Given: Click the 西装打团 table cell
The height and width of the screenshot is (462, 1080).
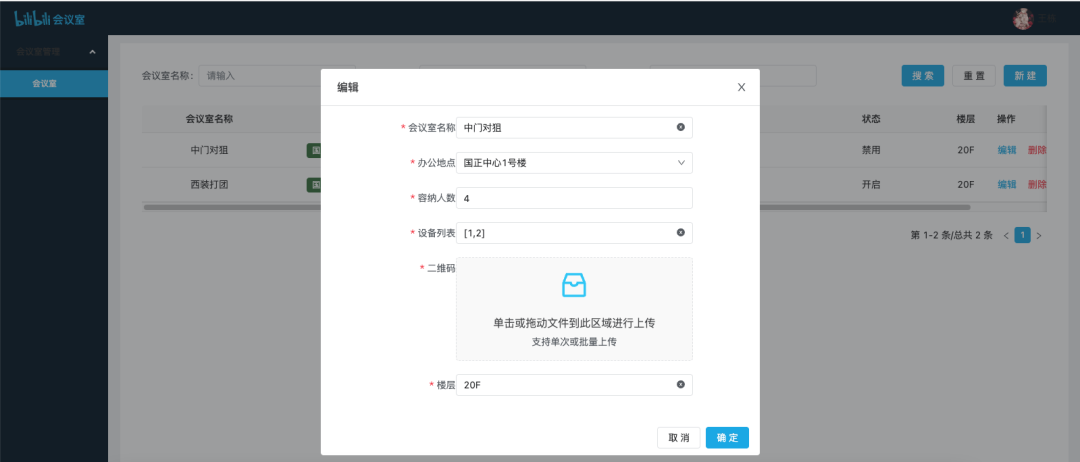Looking at the screenshot, I should pyautogui.click(x=209, y=185).
